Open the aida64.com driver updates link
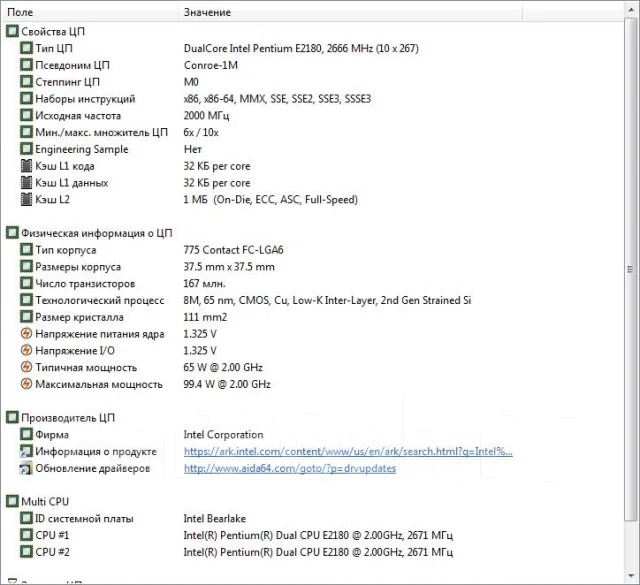This screenshot has height=585, width=640. point(290,468)
